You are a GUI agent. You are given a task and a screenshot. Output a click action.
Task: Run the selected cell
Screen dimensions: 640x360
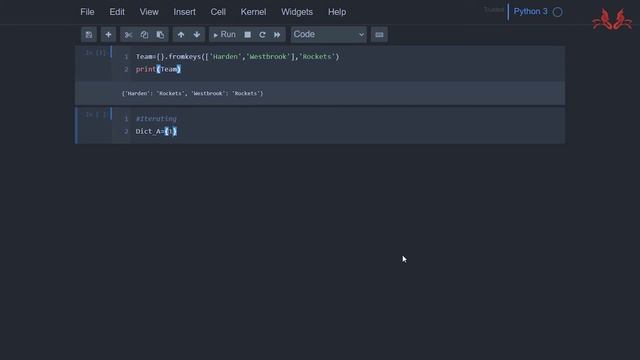[x=224, y=35]
